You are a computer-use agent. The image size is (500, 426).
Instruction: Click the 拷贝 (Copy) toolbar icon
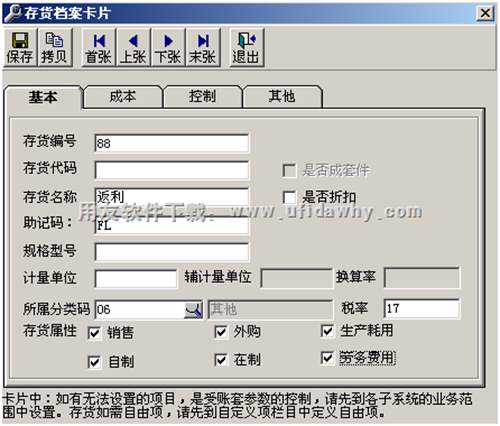point(54,47)
